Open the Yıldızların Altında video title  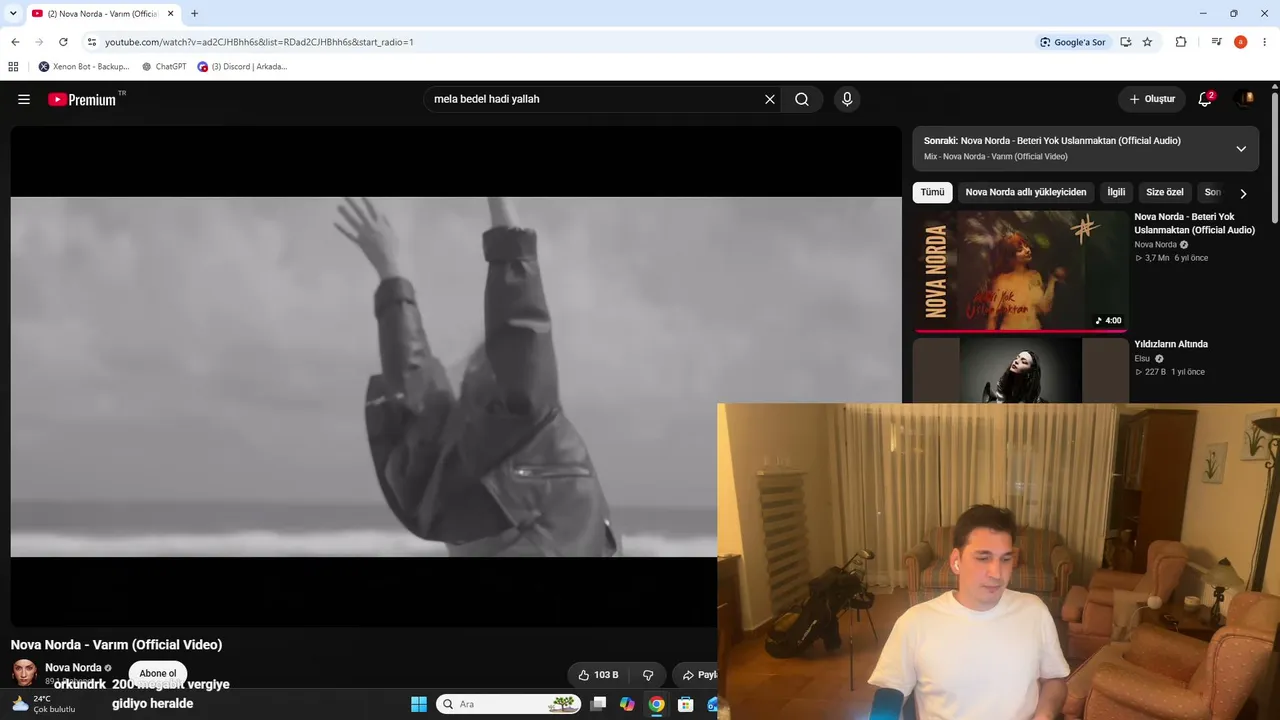1171,344
